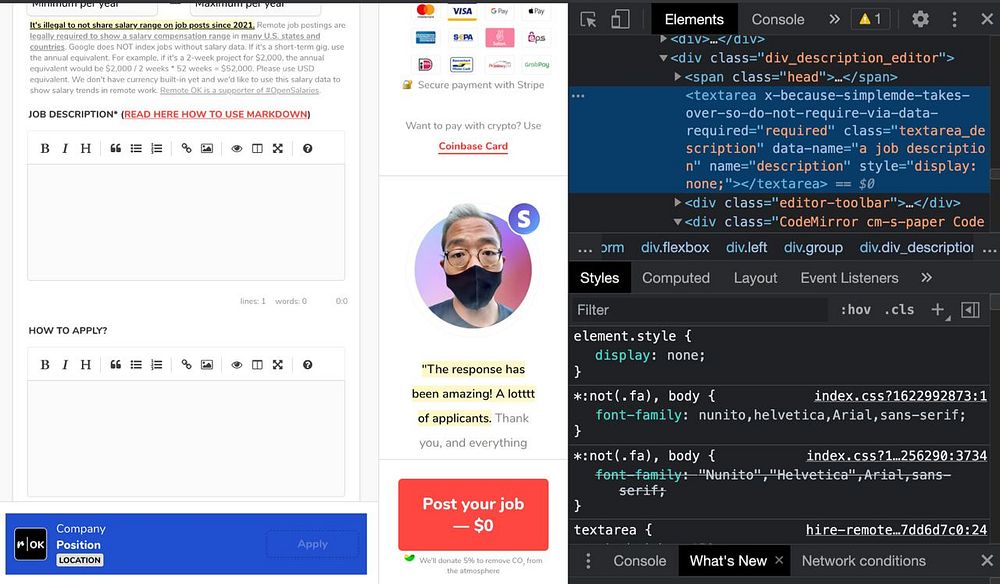Image resolution: width=1000 pixels, height=584 pixels.
Task: Add new style rule with plus icon
Action: [x=938, y=310]
